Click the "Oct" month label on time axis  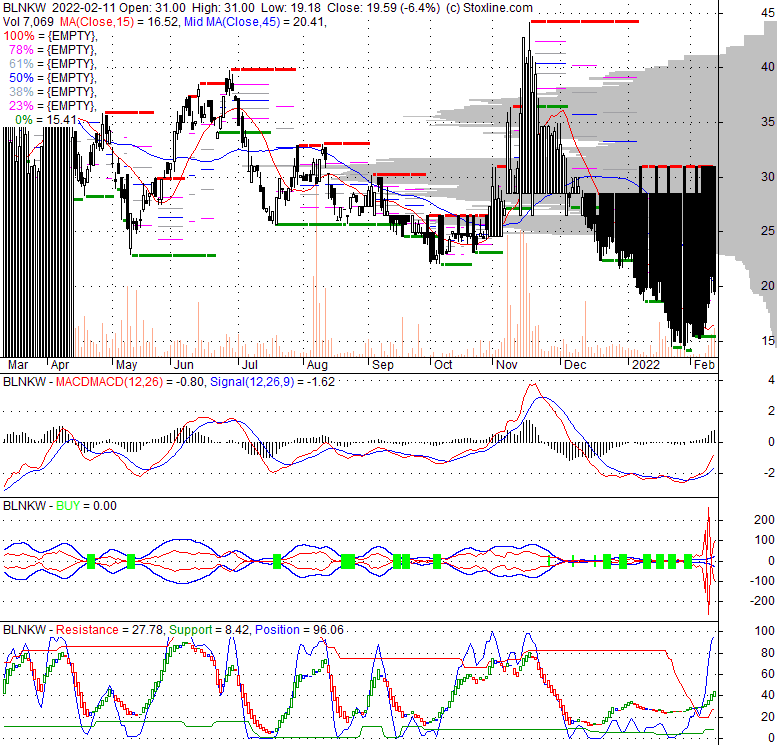click(443, 365)
